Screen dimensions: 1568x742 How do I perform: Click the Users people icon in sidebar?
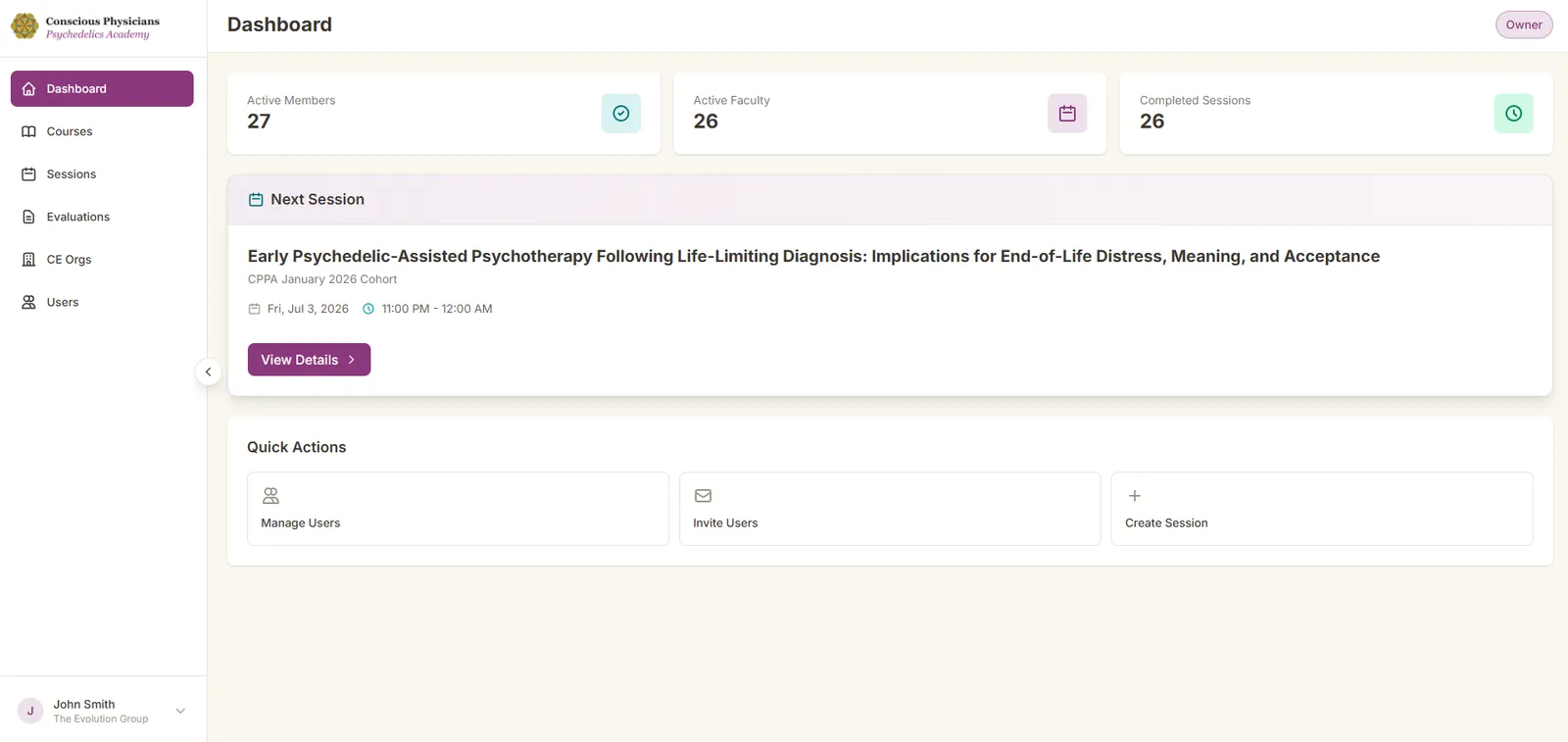click(28, 302)
